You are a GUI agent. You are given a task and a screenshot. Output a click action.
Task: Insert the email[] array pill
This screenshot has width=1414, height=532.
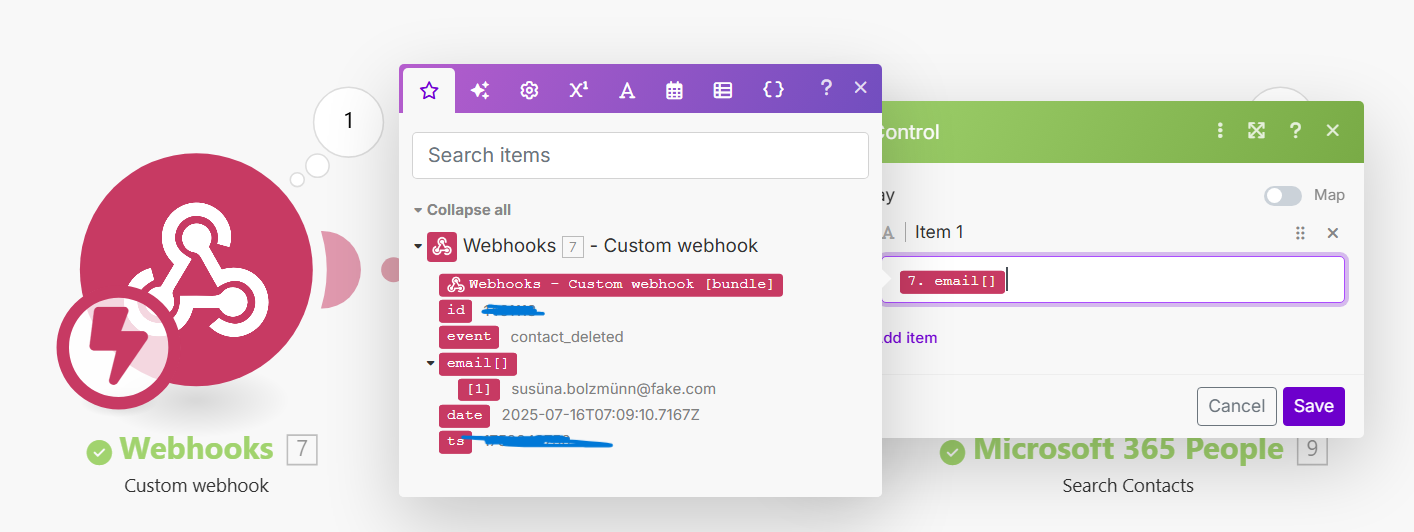pos(478,363)
